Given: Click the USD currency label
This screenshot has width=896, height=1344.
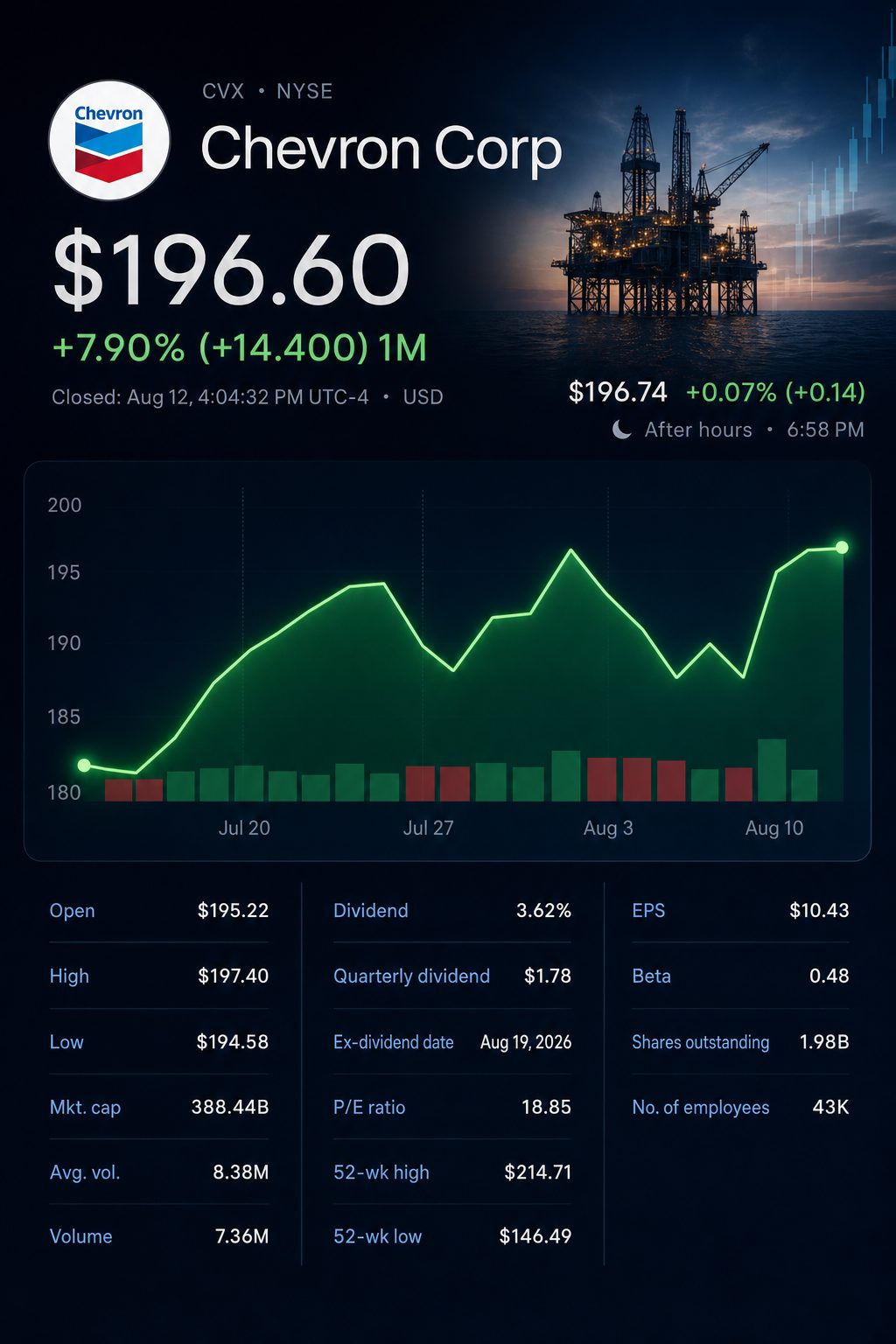Looking at the screenshot, I should (423, 397).
